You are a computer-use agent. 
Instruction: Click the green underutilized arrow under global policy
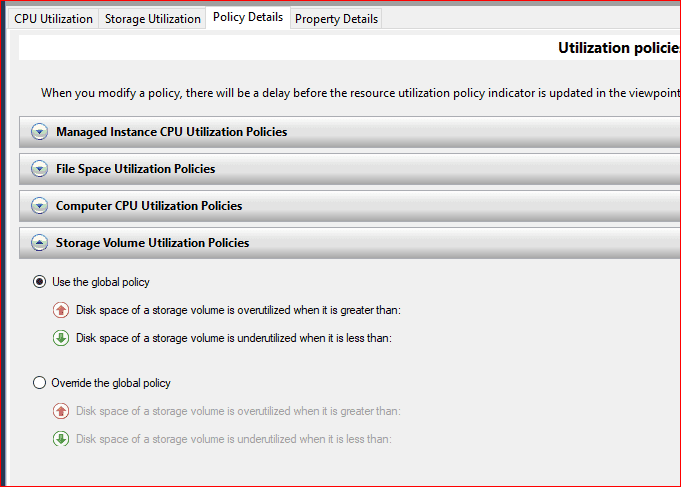61,338
